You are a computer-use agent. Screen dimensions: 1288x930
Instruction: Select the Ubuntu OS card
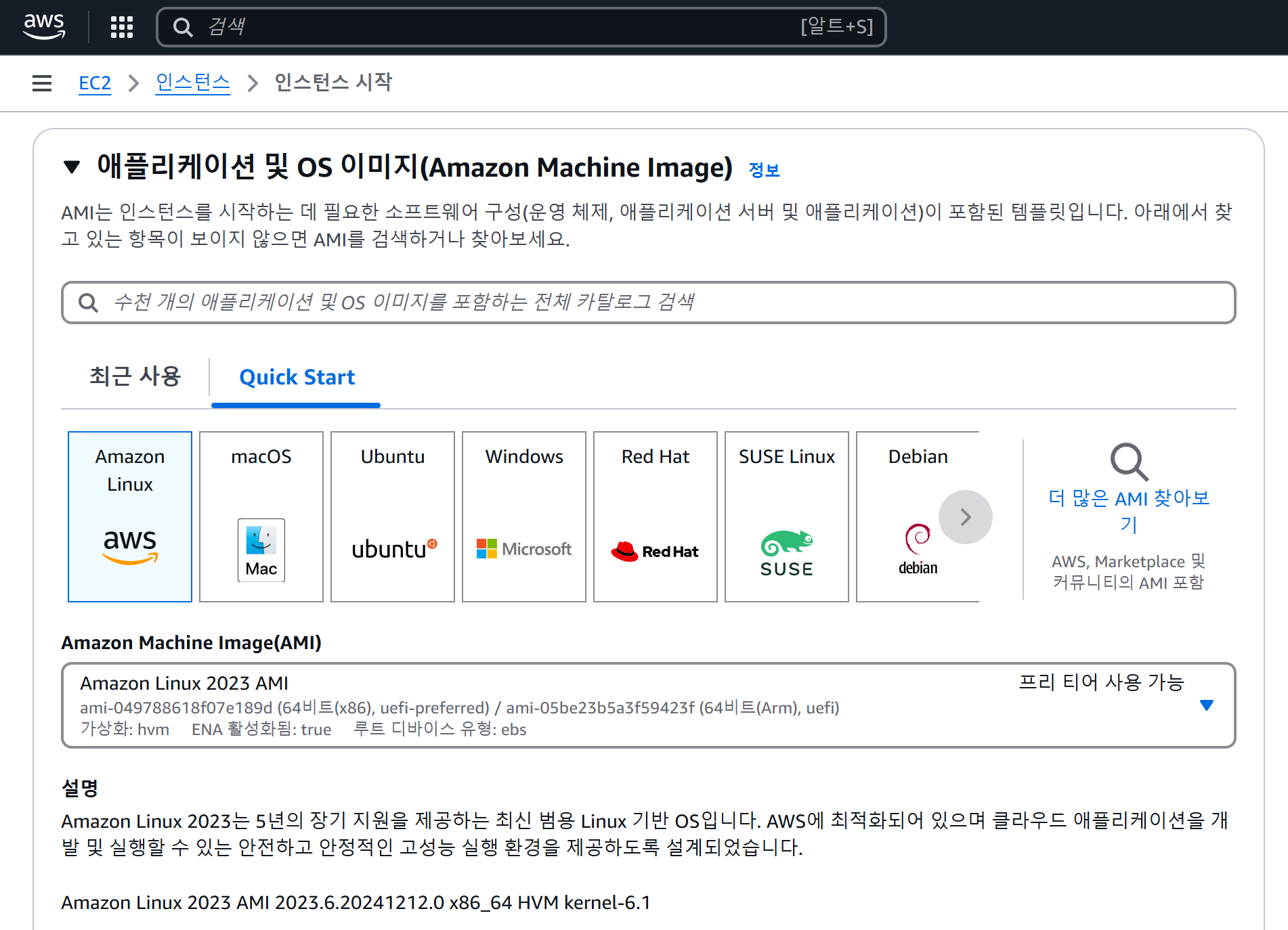(x=393, y=516)
